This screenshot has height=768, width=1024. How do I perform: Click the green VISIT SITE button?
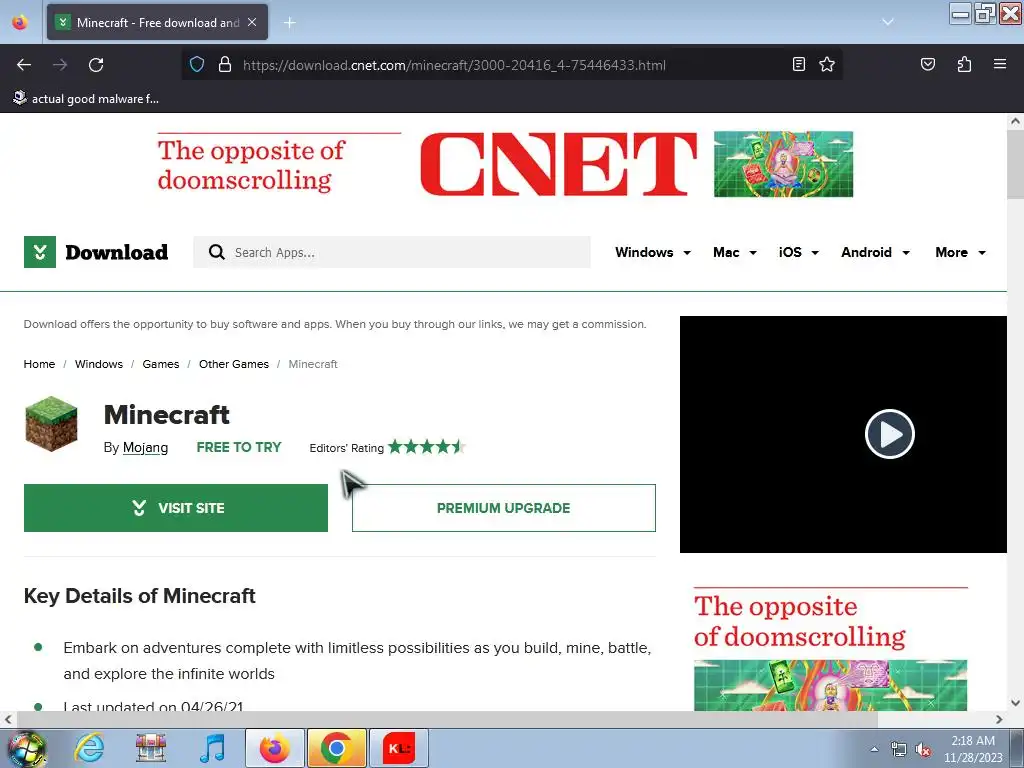click(x=176, y=508)
